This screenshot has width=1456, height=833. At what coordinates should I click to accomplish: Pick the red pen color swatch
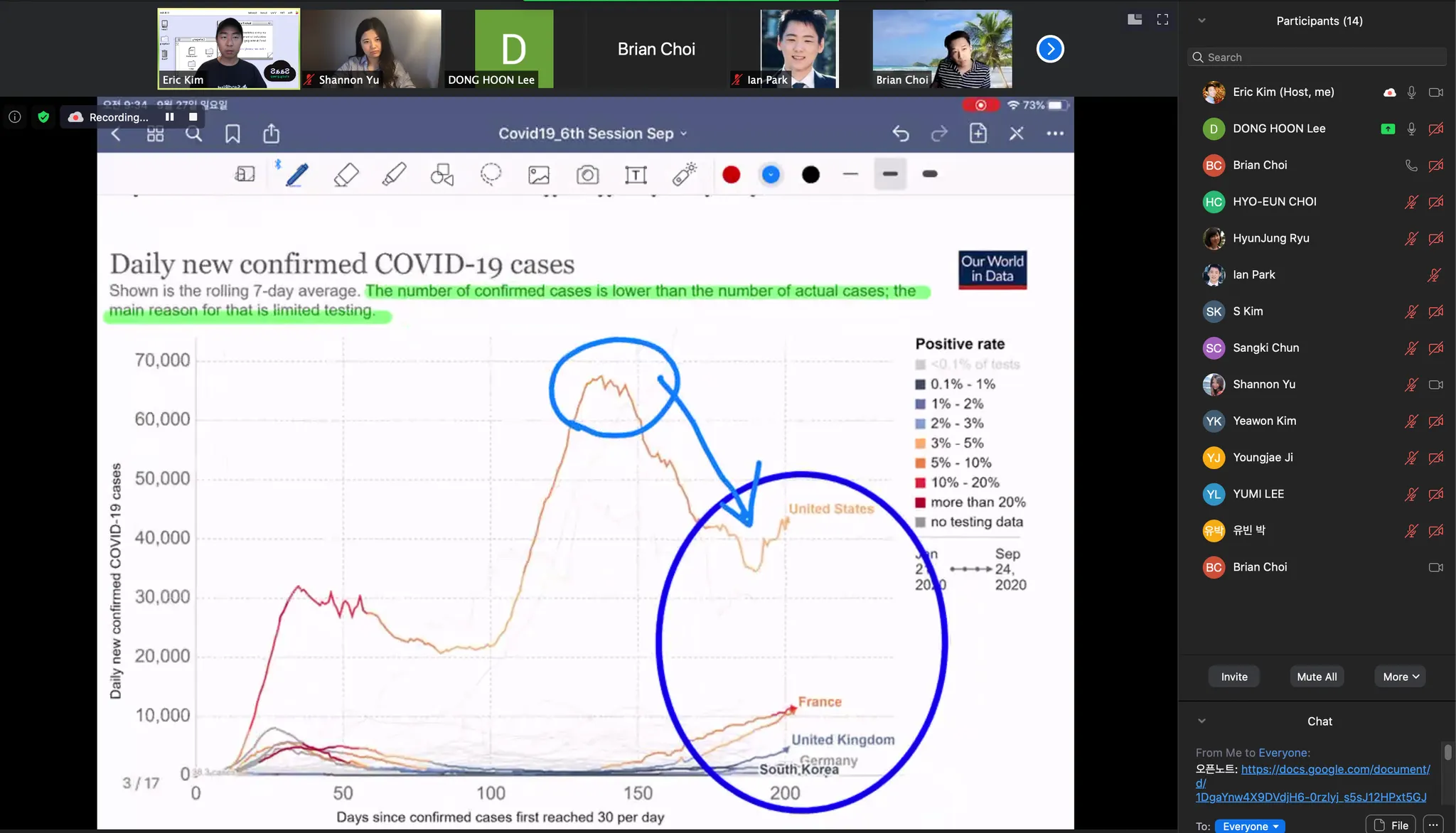tap(731, 175)
